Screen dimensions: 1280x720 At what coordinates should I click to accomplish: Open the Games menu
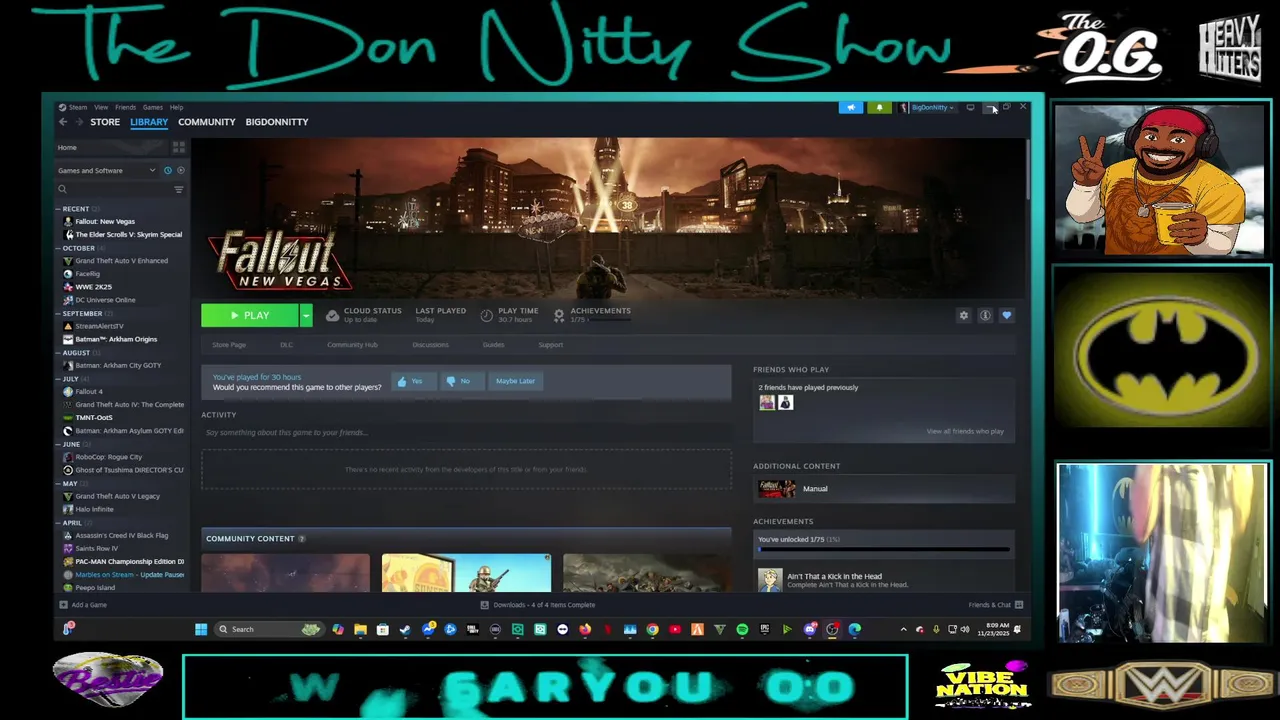coord(153,107)
